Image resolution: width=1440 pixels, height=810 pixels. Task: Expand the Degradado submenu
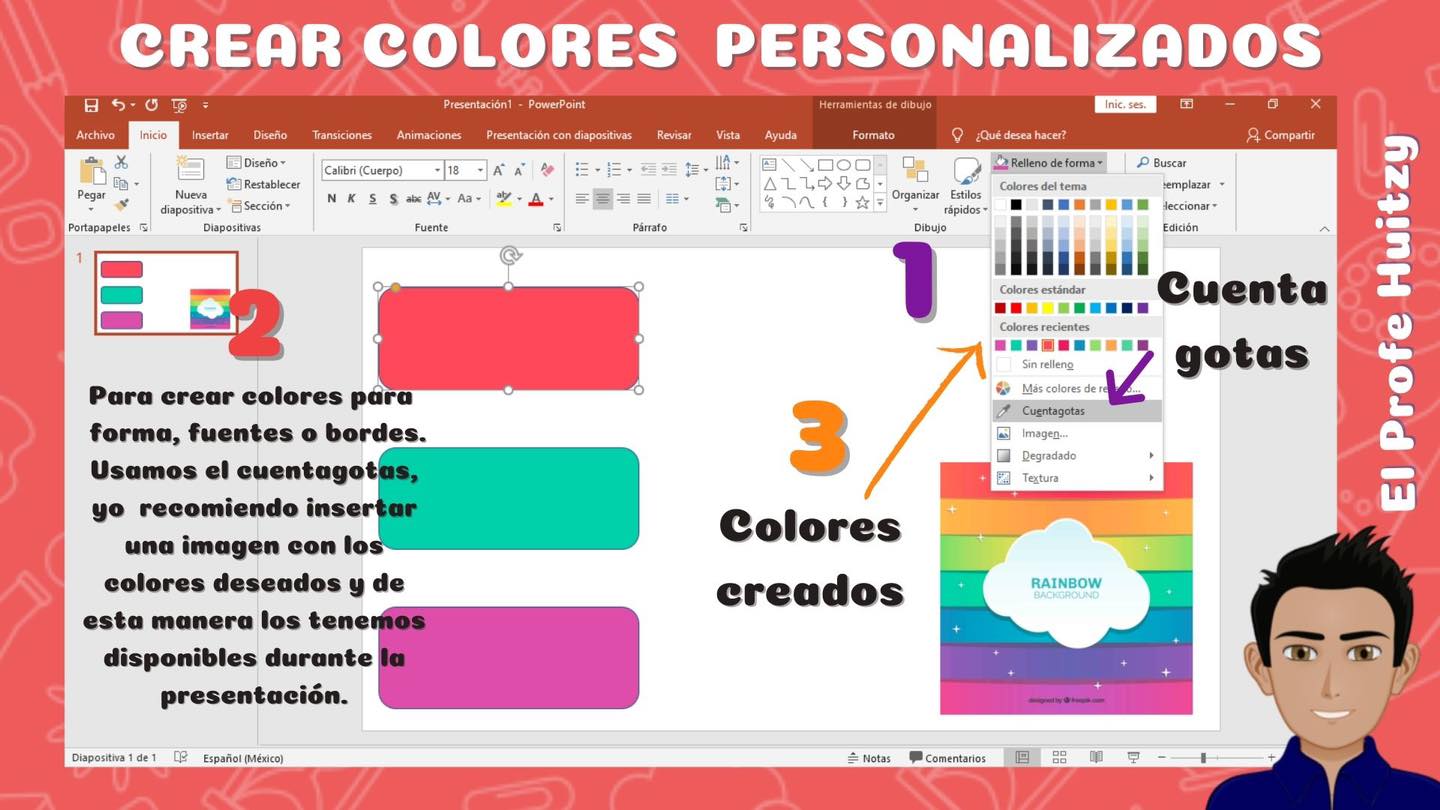[x=1077, y=456]
